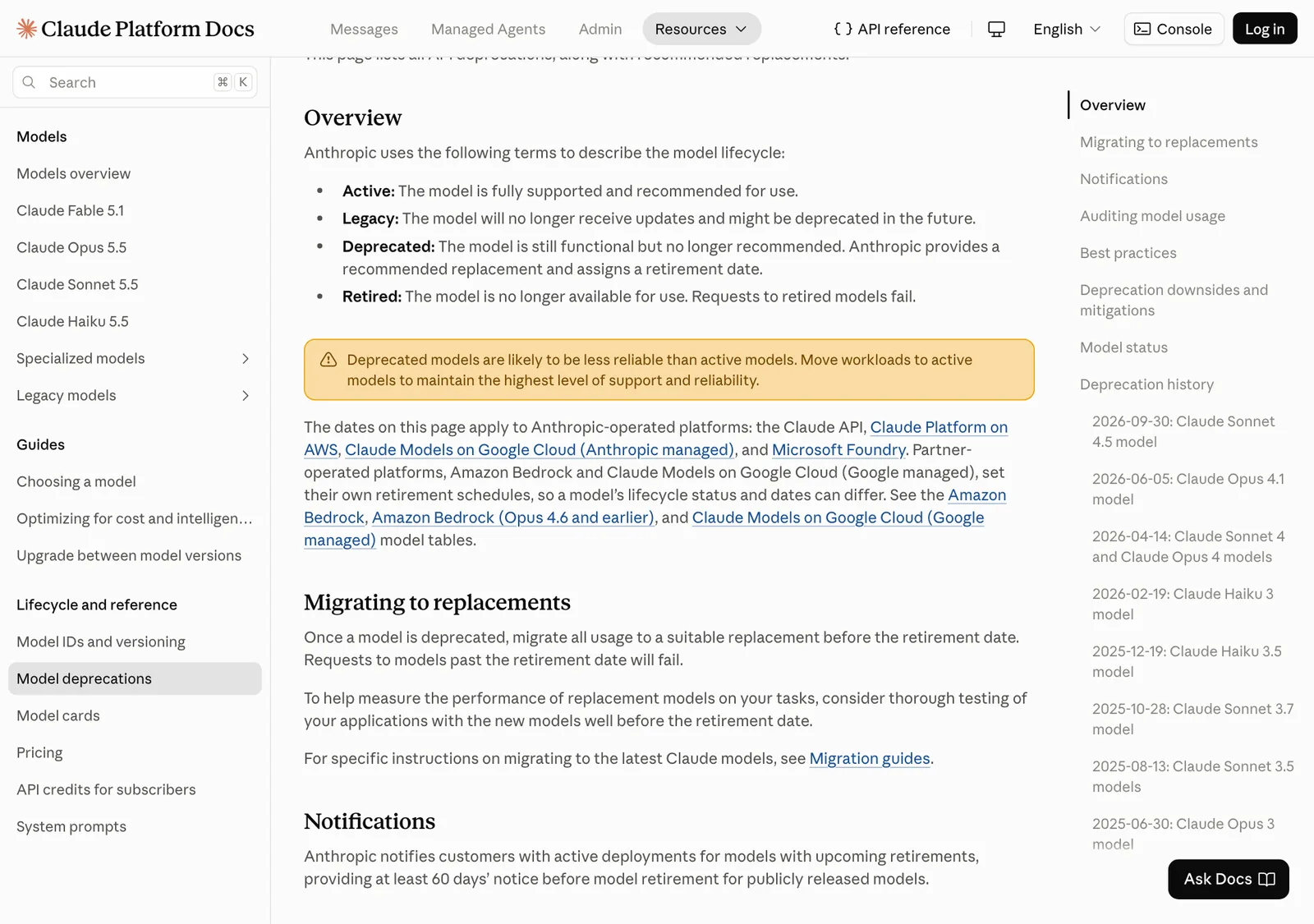Image resolution: width=1314 pixels, height=924 pixels.
Task: Select Model deprecations in sidebar
Action: [x=135, y=678]
